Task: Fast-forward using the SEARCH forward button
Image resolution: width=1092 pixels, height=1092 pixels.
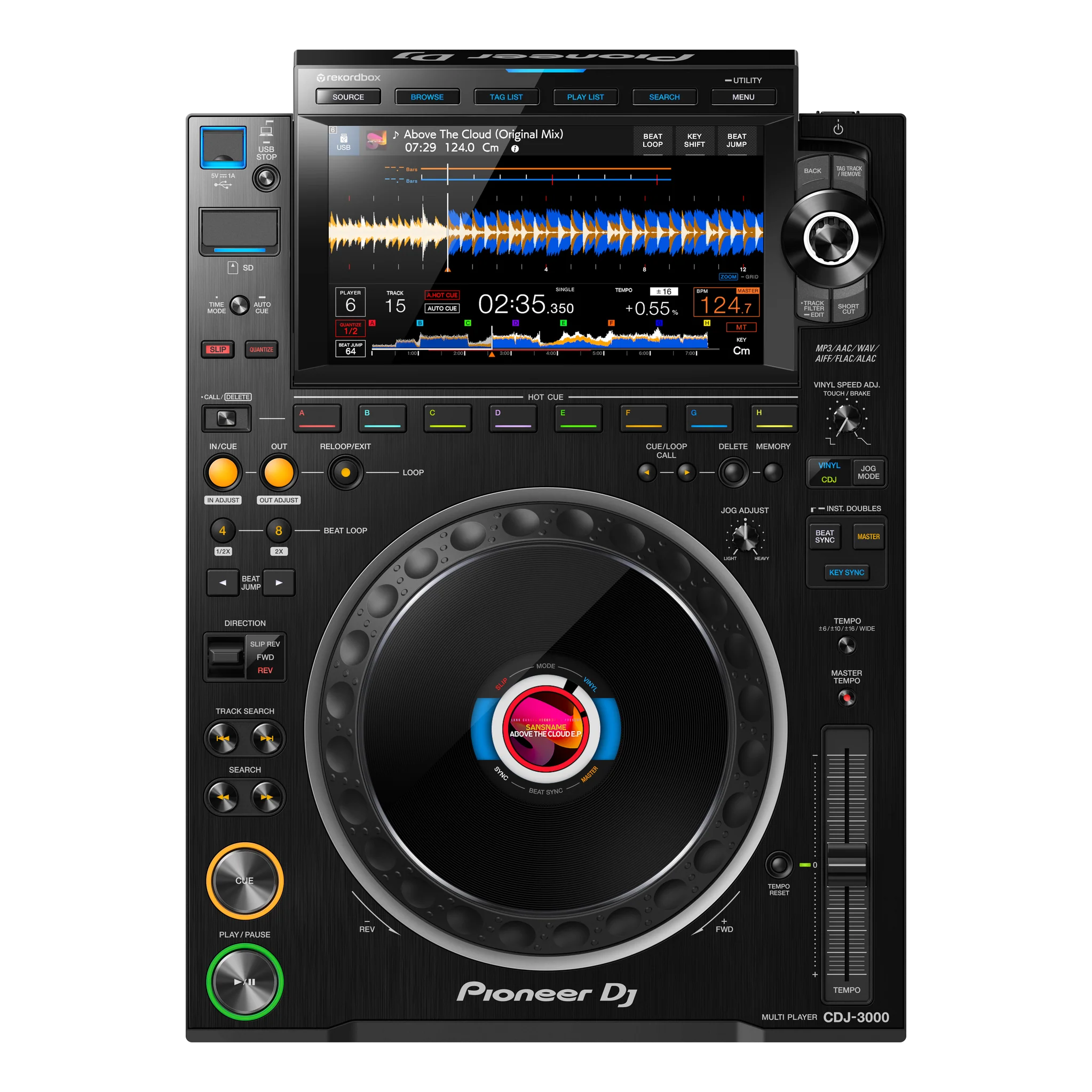Action: (267, 797)
